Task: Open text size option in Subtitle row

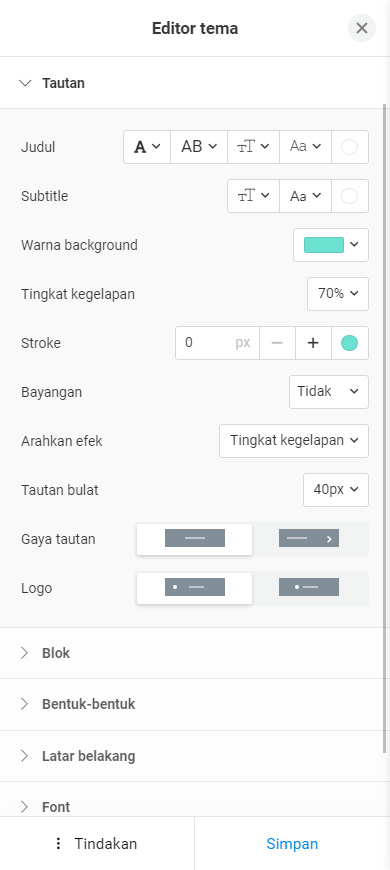Action: pos(254,196)
